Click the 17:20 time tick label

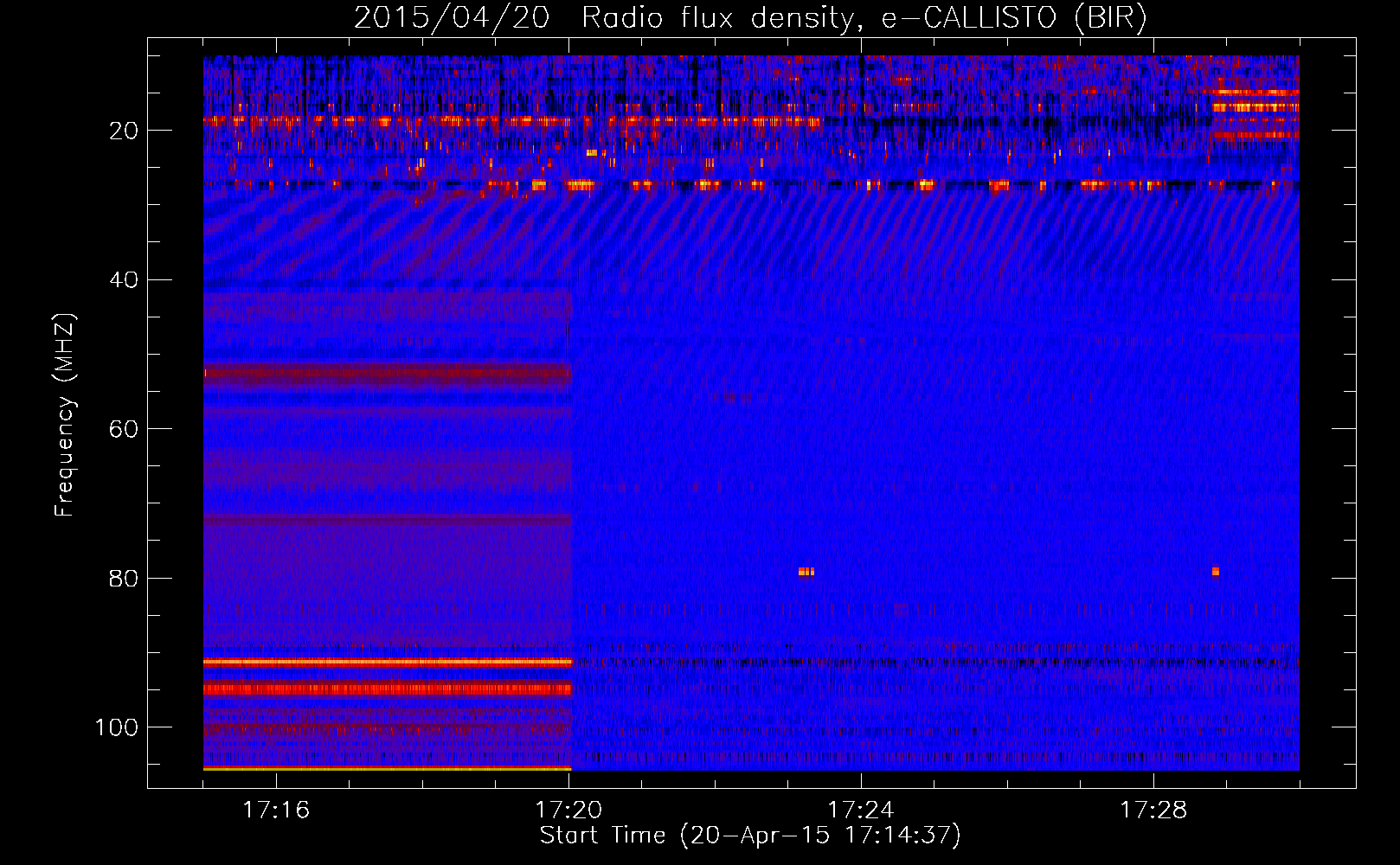tap(568, 810)
